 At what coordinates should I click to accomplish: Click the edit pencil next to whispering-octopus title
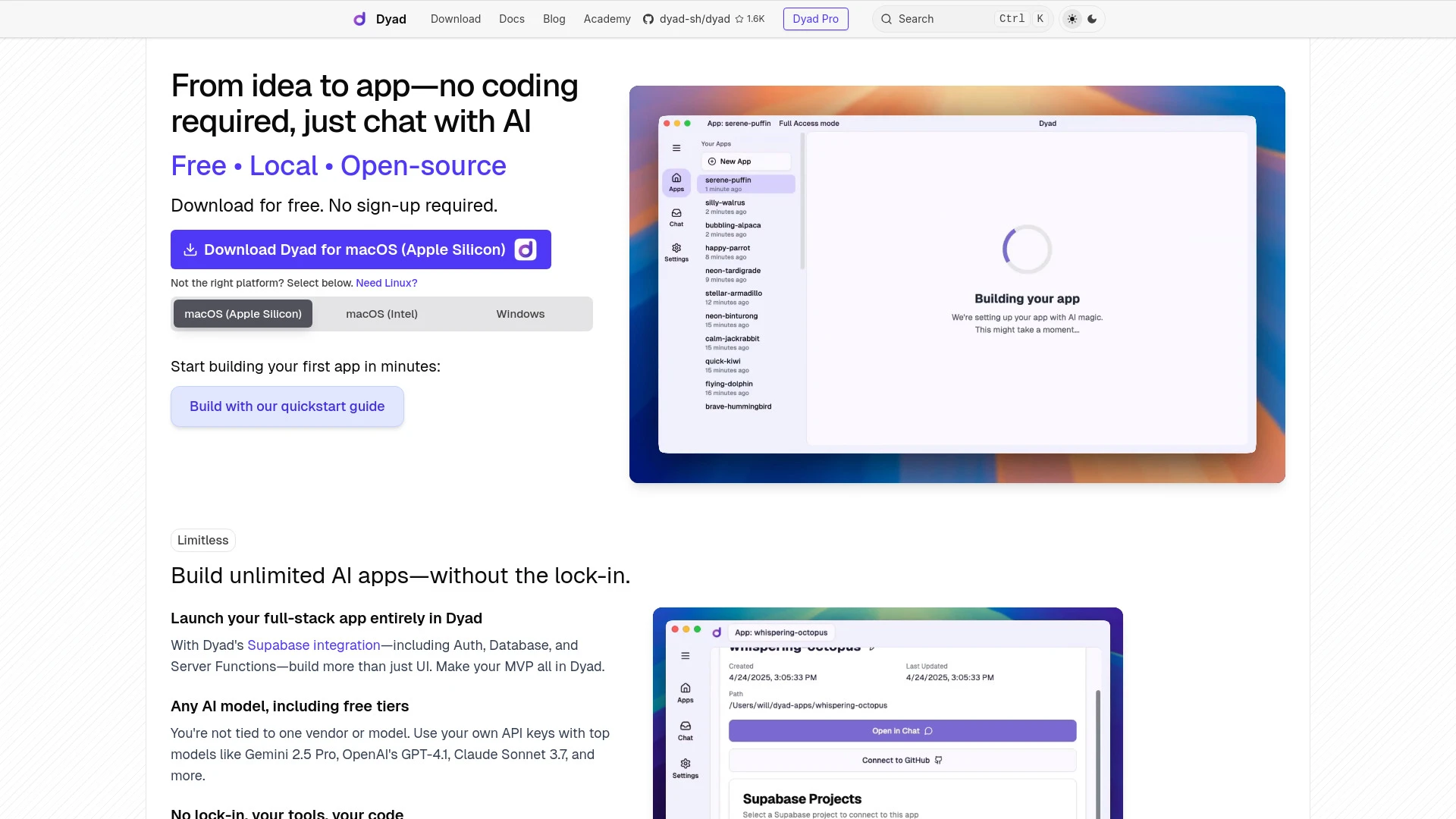click(872, 647)
